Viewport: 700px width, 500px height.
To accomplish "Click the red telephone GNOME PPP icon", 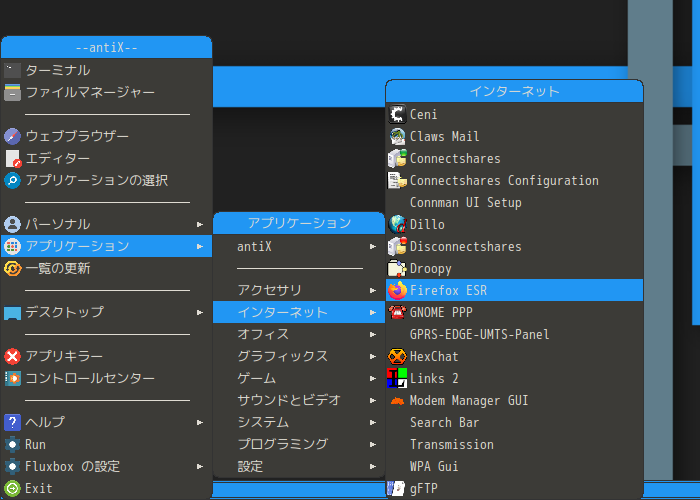I will coord(397,312).
